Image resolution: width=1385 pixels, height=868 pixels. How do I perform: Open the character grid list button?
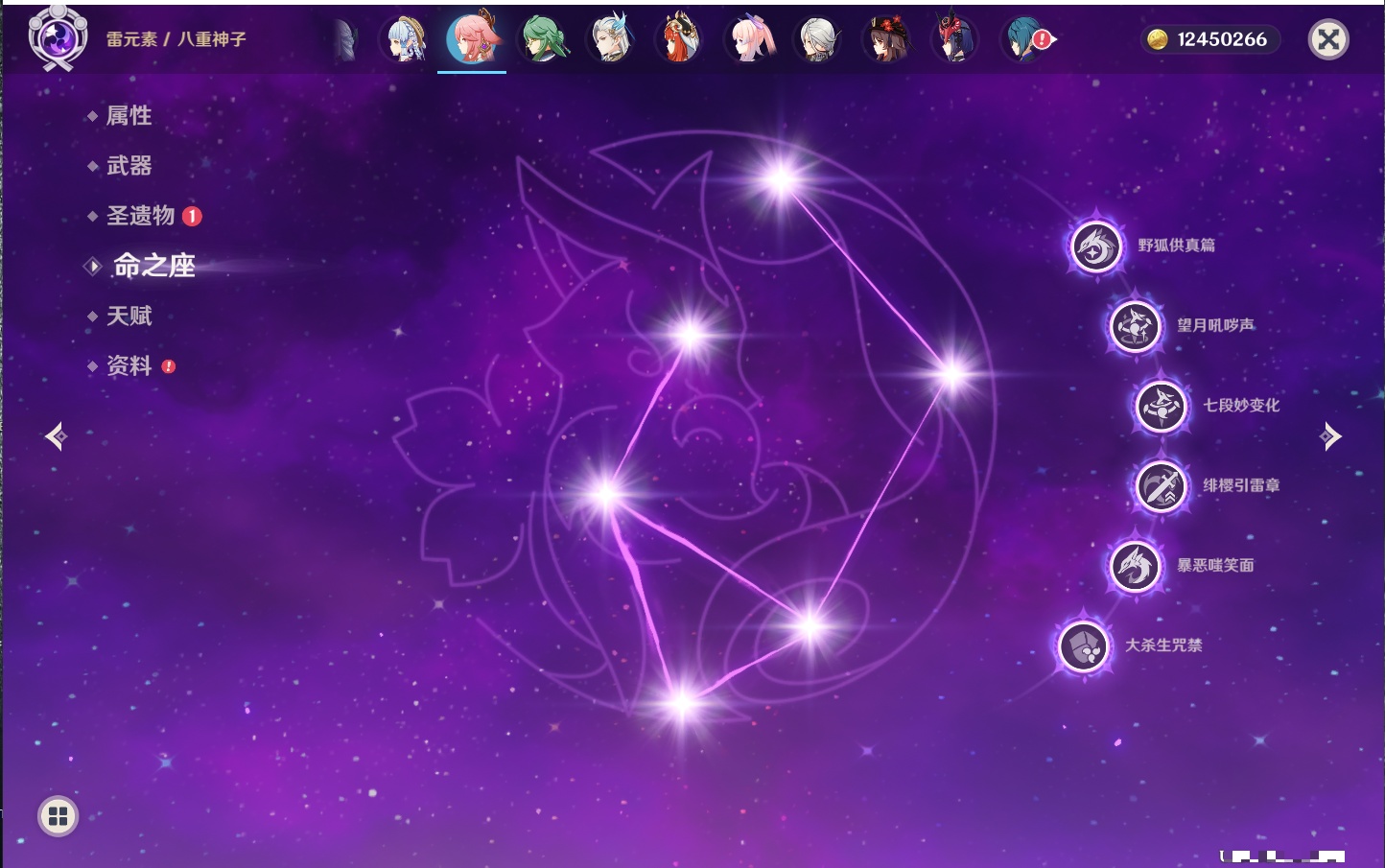coord(58,816)
